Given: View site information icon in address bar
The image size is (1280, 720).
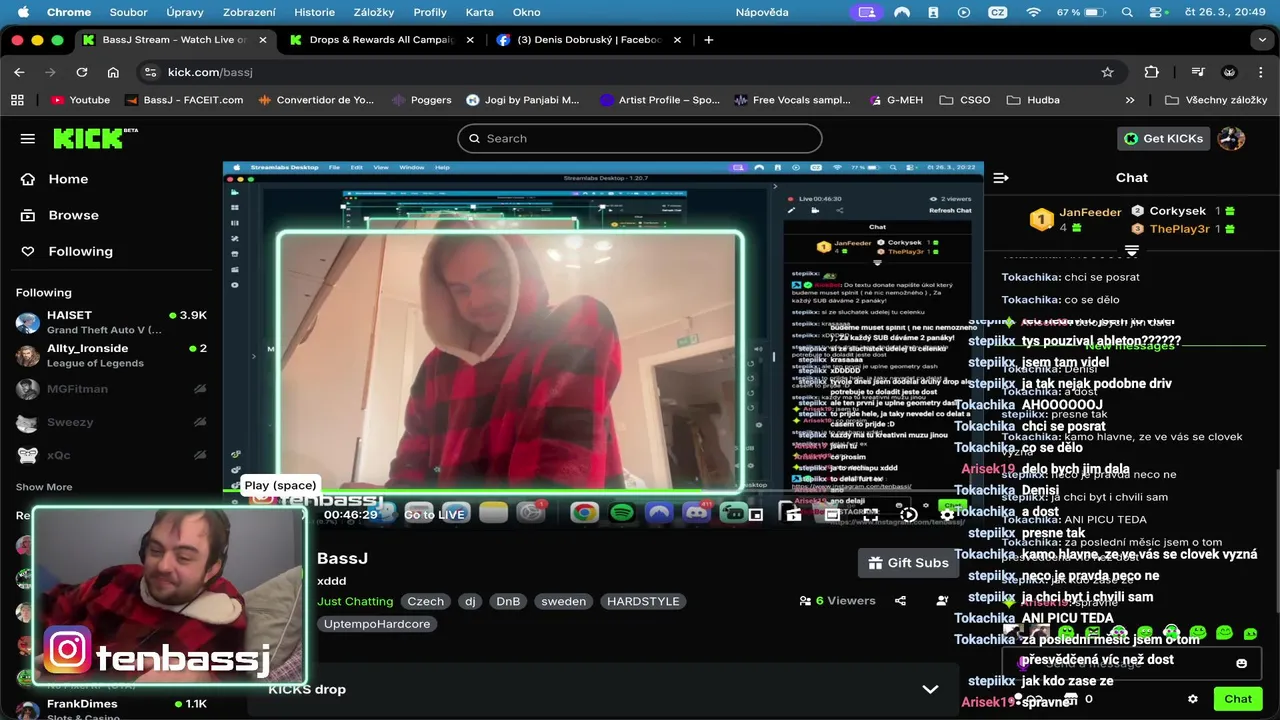Looking at the screenshot, I should tap(150, 72).
